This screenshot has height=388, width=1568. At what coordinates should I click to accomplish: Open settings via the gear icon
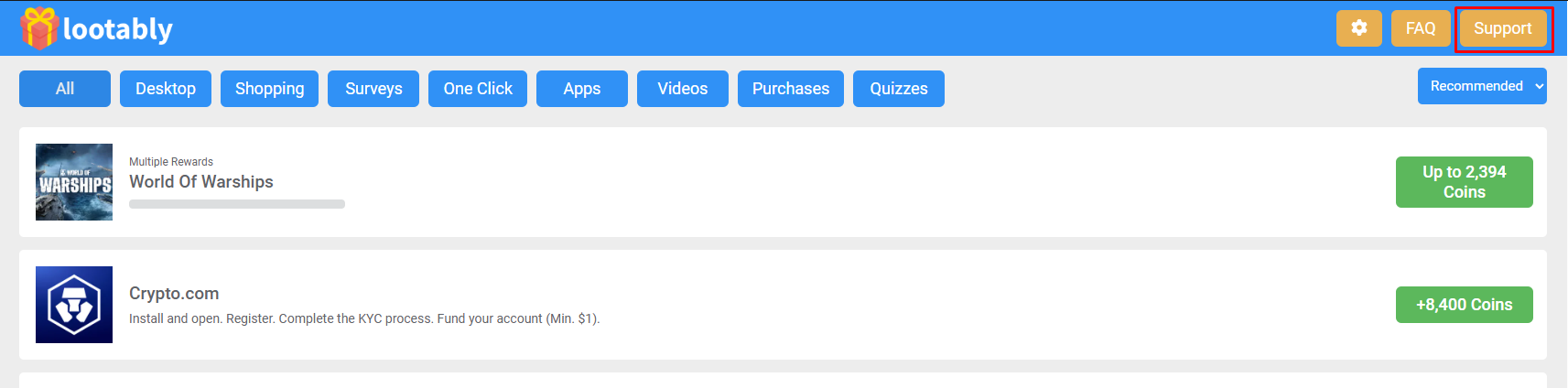(1358, 28)
